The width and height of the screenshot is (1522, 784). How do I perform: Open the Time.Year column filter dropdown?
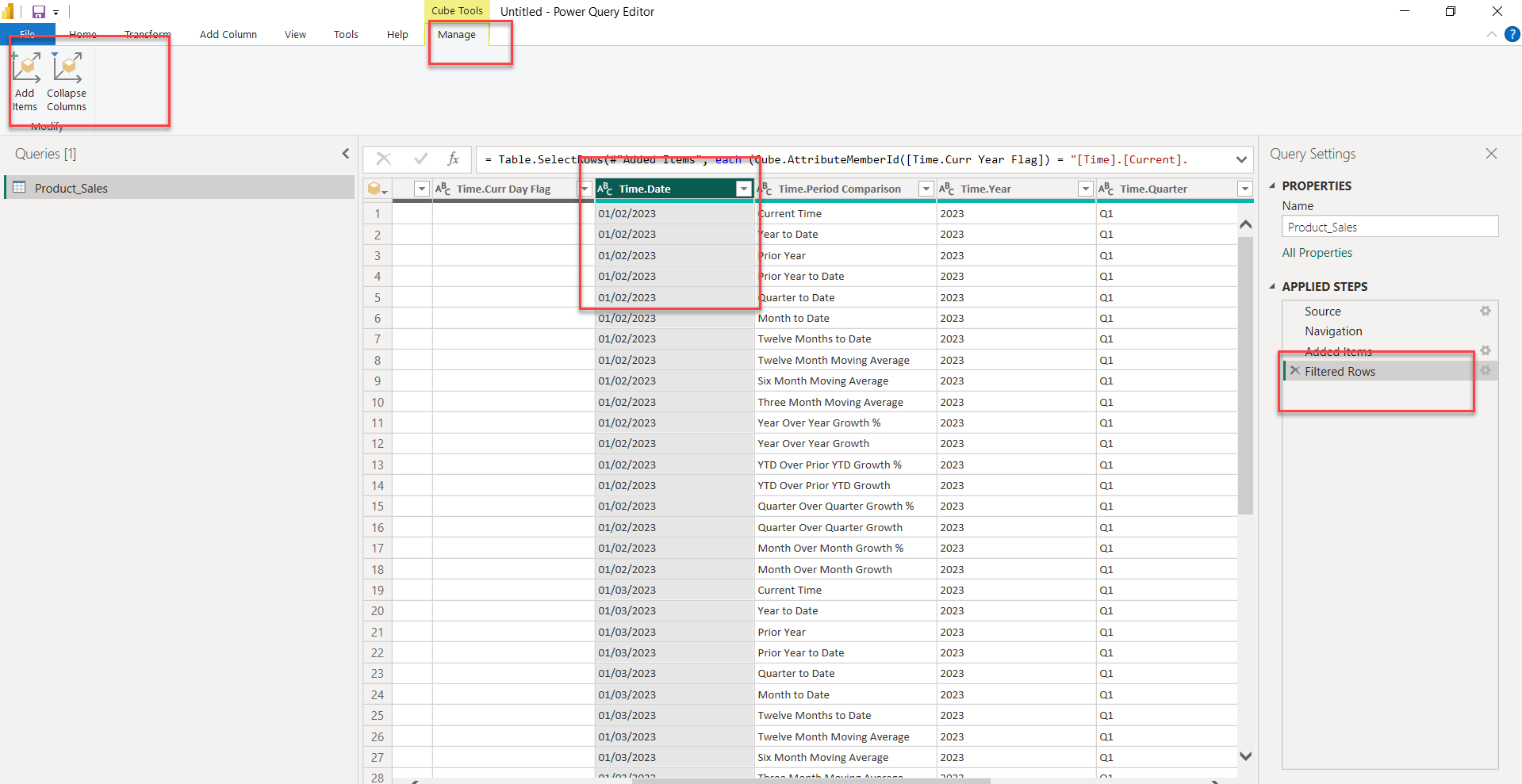pyautogui.click(x=1086, y=189)
